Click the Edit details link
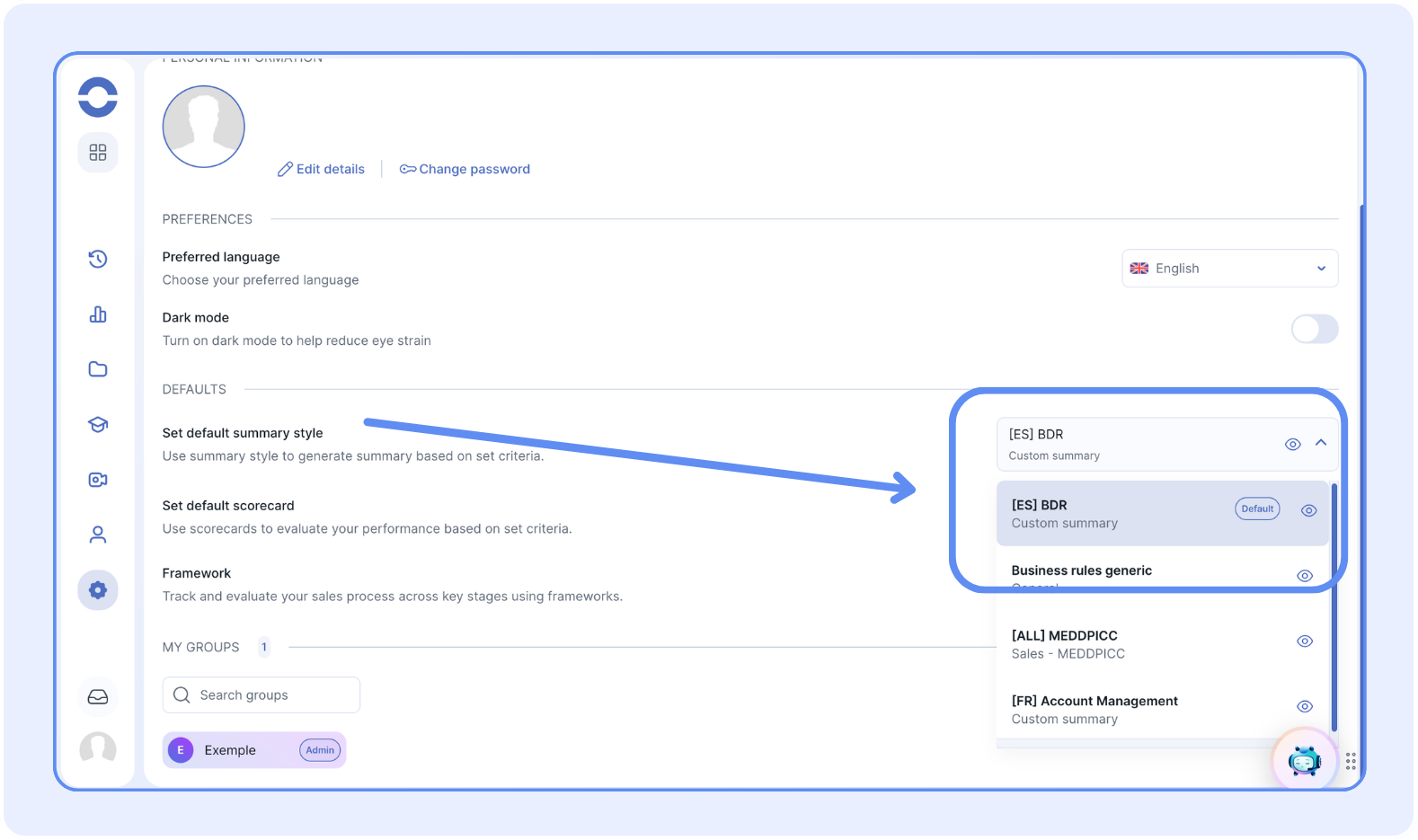 (322, 169)
